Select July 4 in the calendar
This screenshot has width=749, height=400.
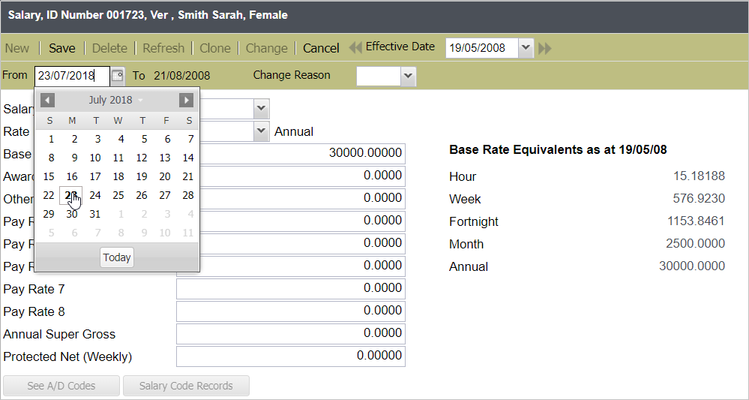tap(121, 140)
